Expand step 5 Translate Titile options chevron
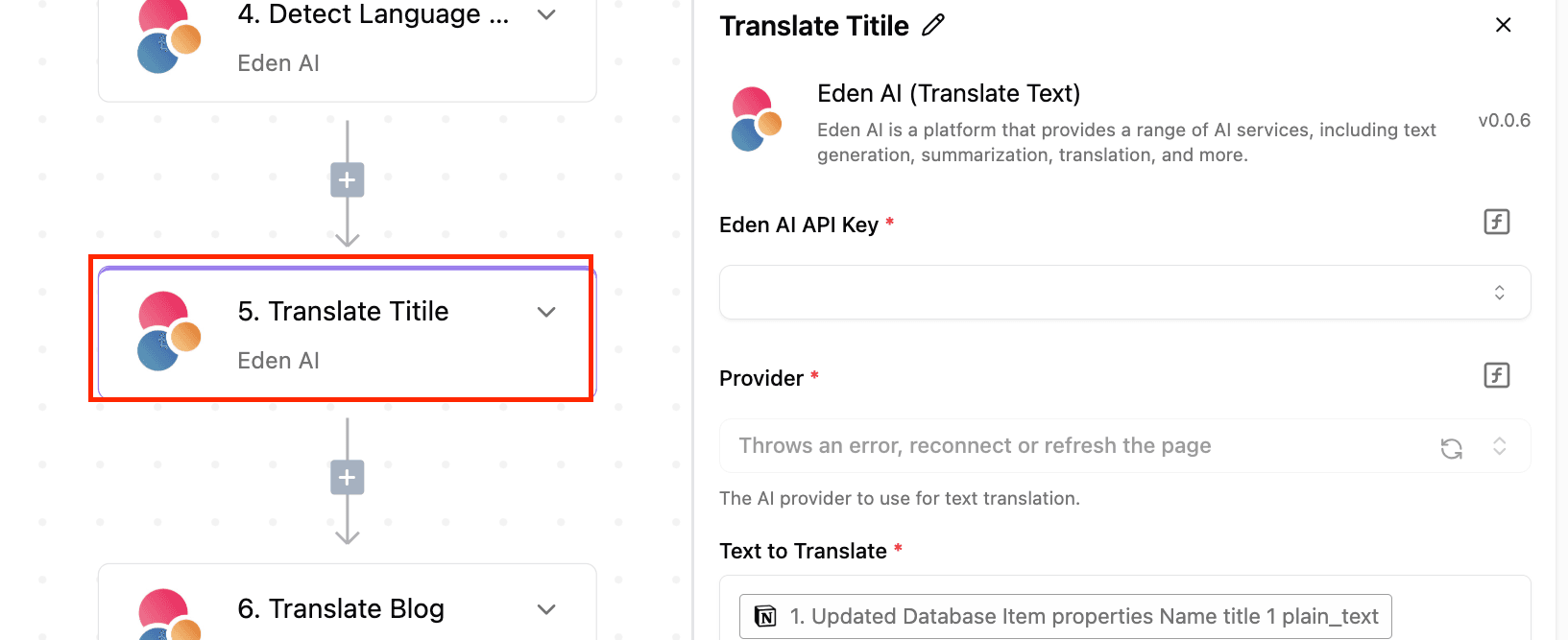Image resolution: width=1568 pixels, height=640 pixels. tap(546, 312)
